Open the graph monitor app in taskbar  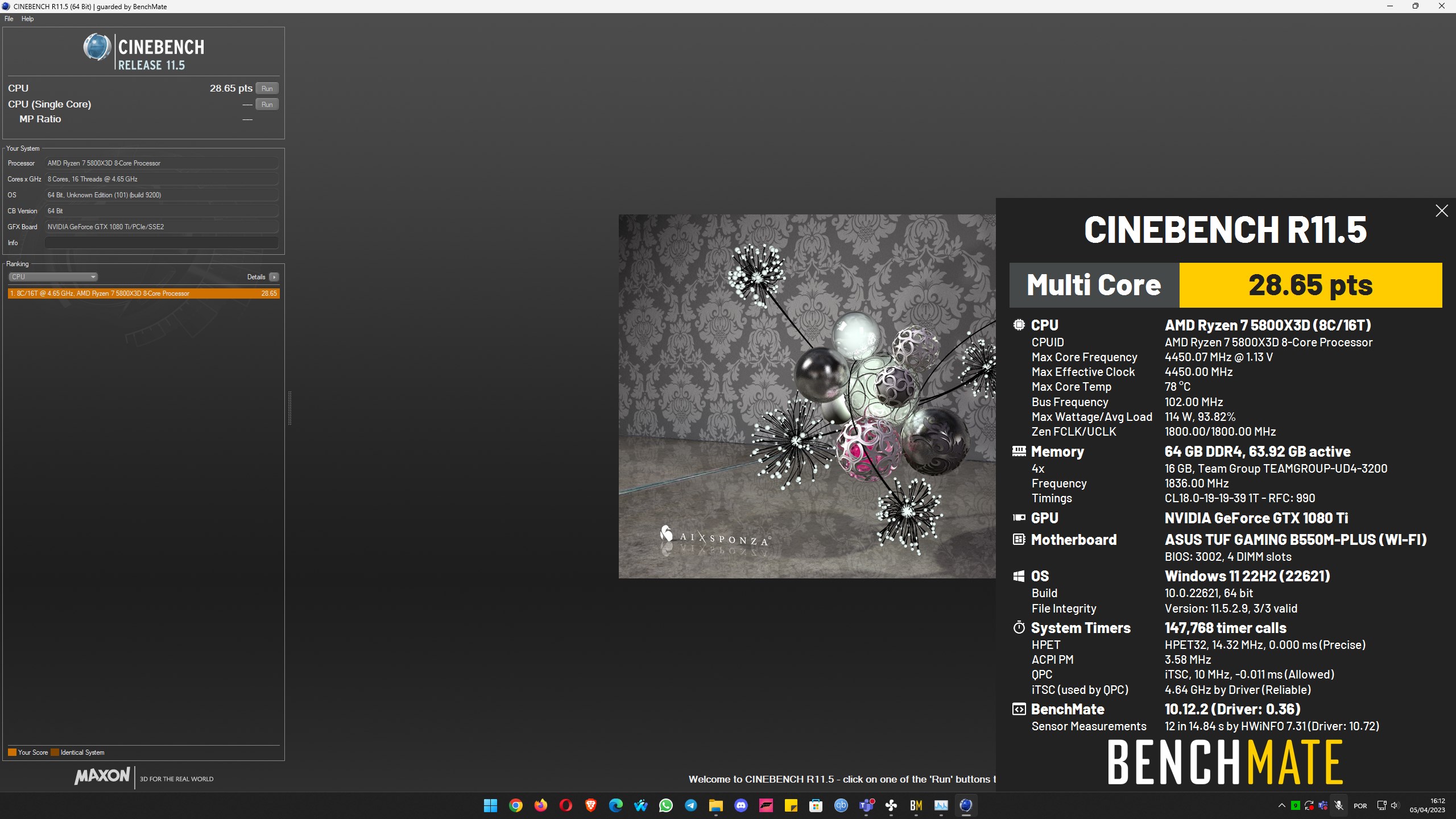tap(941, 805)
